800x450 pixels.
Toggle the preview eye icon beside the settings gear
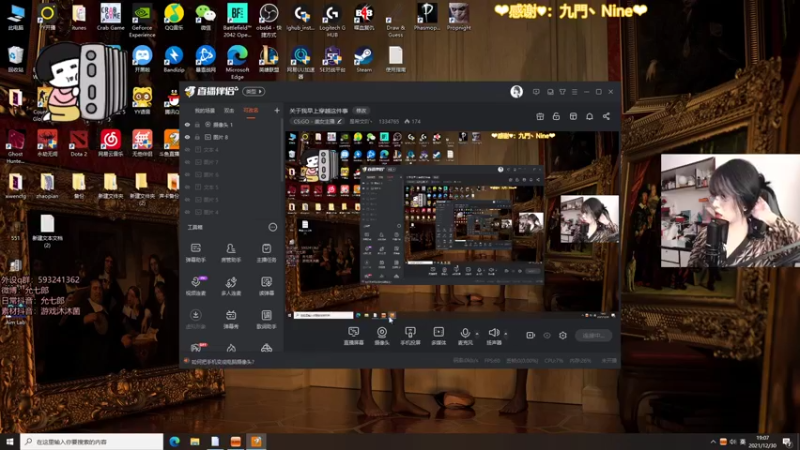[547, 335]
